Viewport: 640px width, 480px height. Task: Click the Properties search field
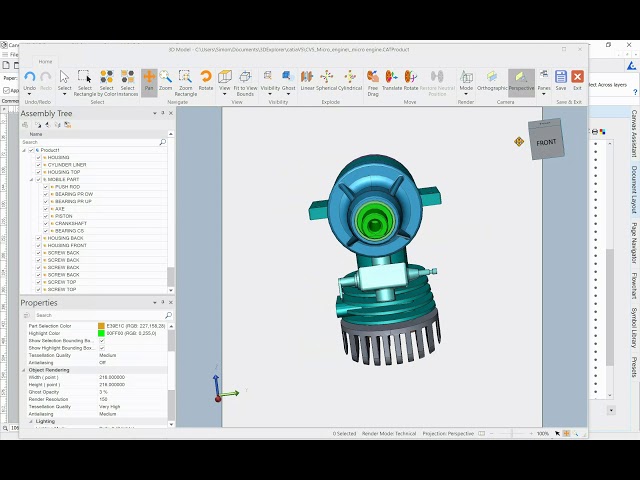click(x=99, y=315)
